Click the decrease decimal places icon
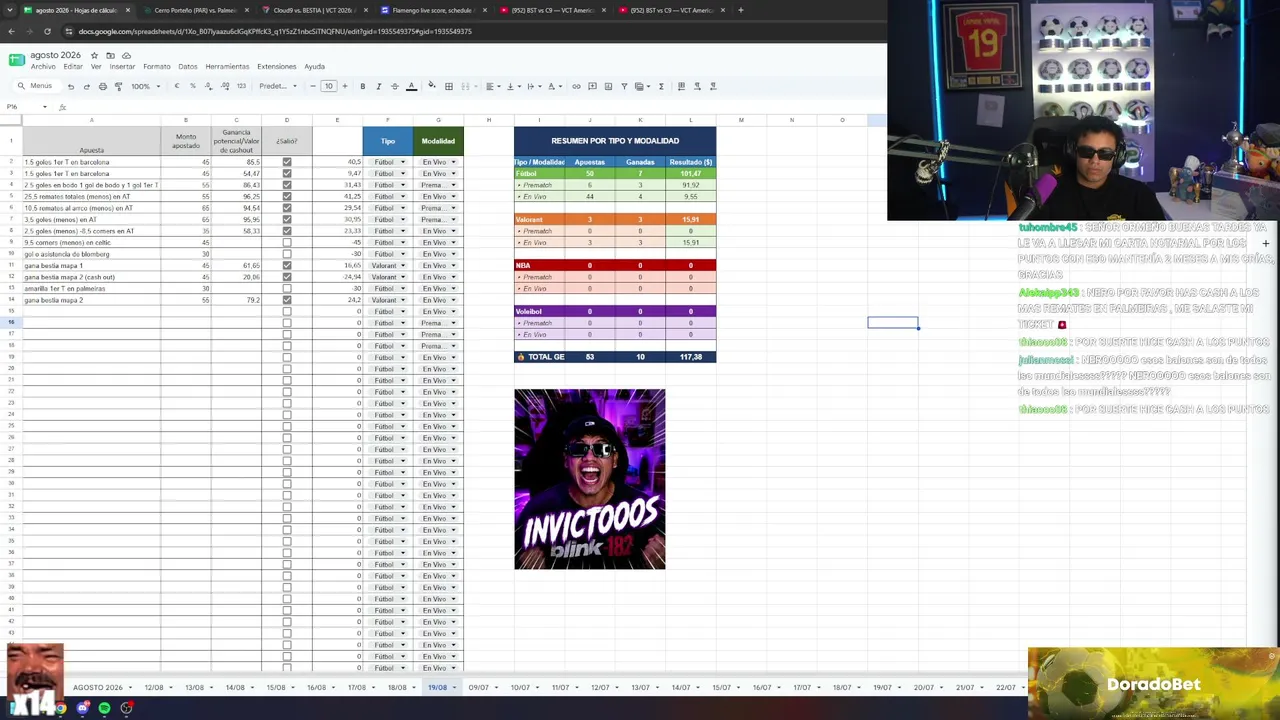This screenshot has width=1280, height=720. (208, 86)
